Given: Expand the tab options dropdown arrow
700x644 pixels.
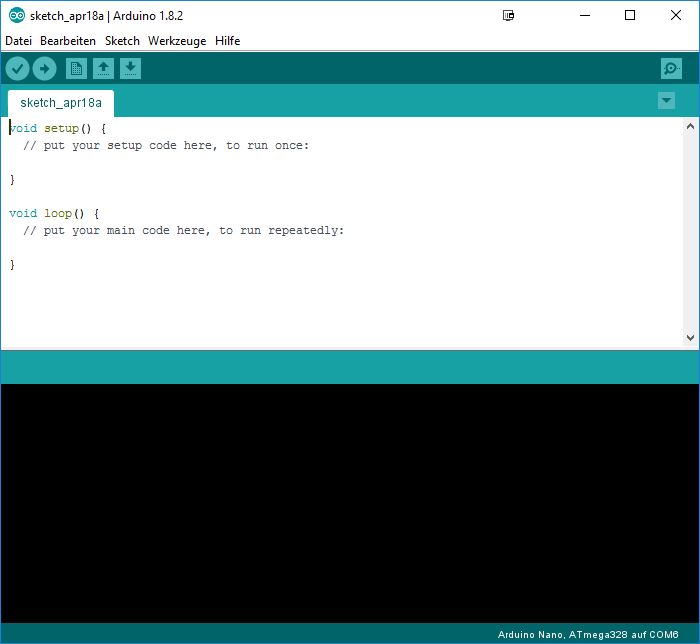Looking at the screenshot, I should coord(667,100).
